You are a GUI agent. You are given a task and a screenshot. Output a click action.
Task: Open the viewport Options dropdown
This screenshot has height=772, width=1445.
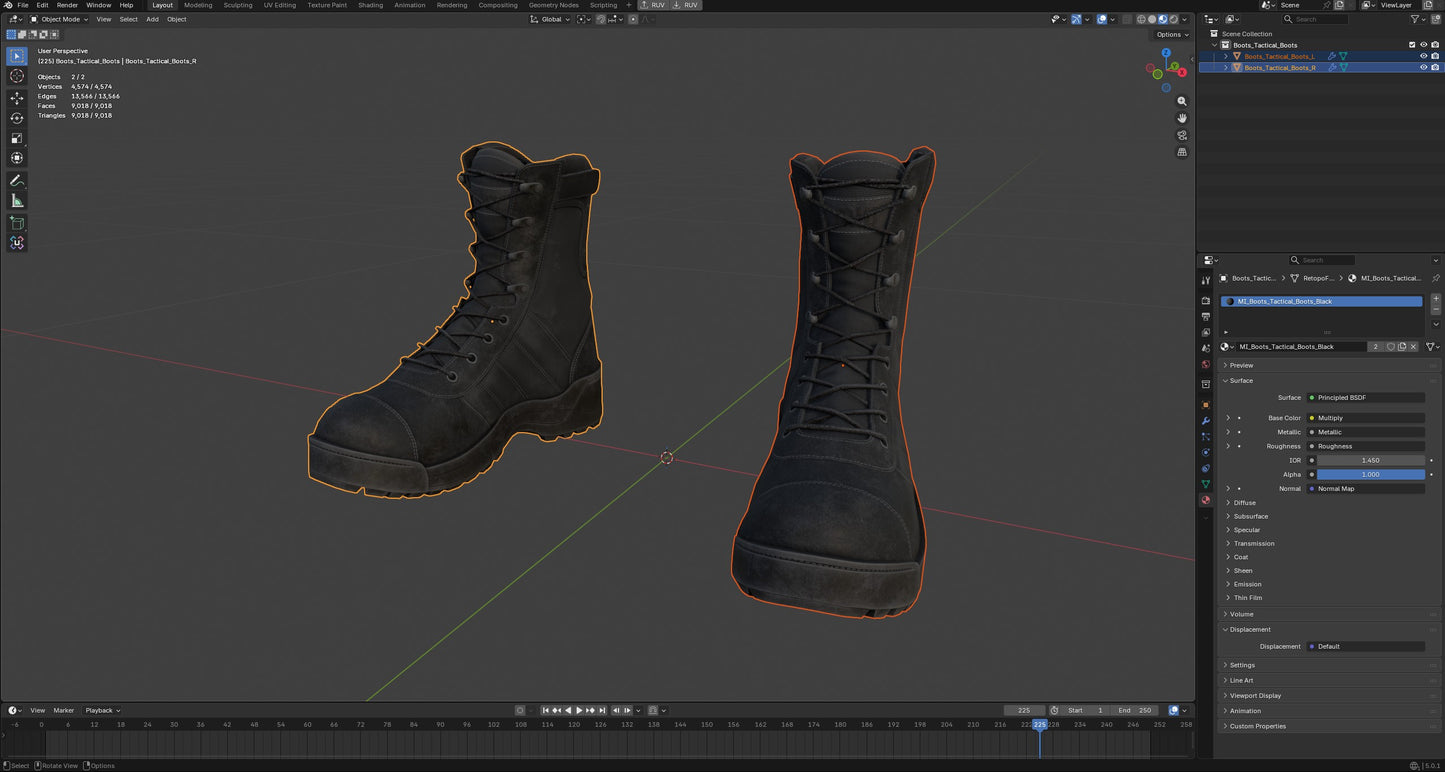coord(1172,35)
